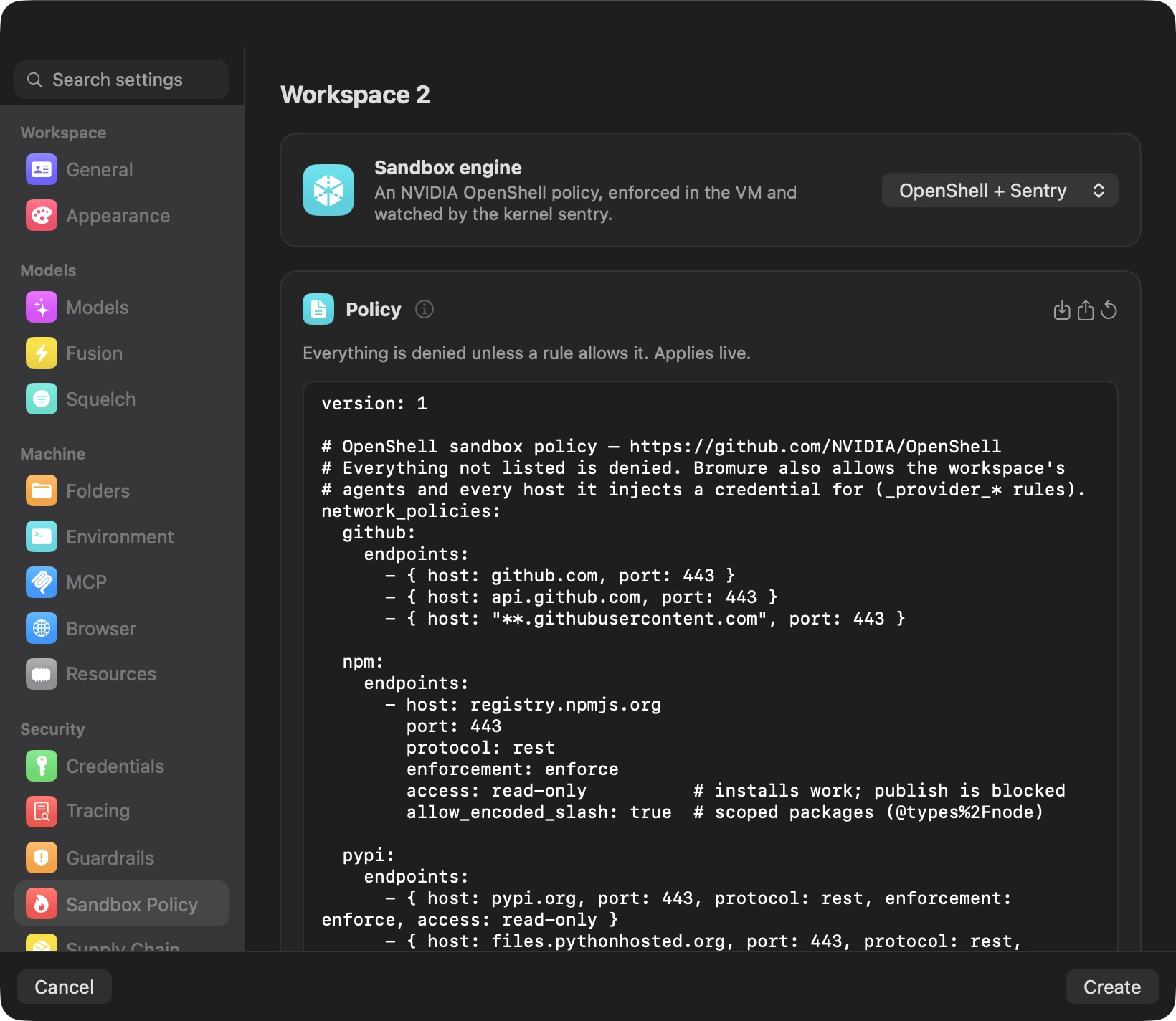Screen dimensions: 1176x1021
Task: Select the Sandbox Policy sidebar item
Action: pos(122,904)
